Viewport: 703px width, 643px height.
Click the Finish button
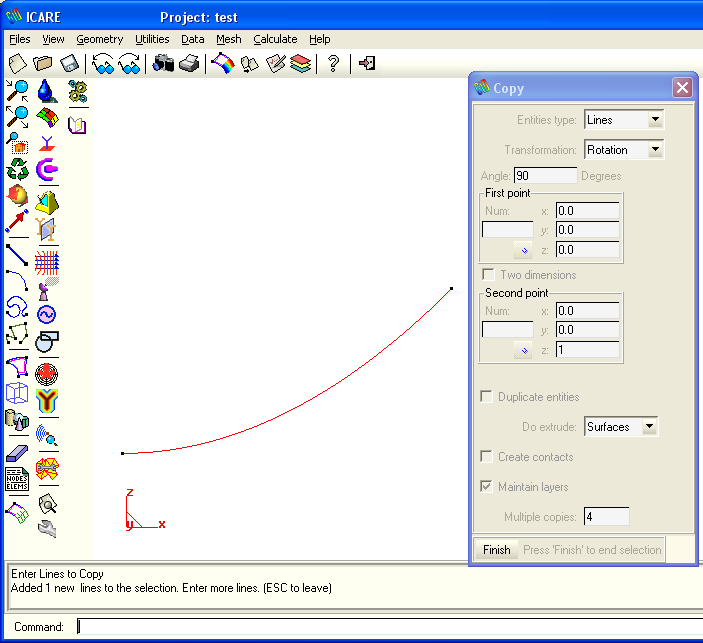point(496,550)
